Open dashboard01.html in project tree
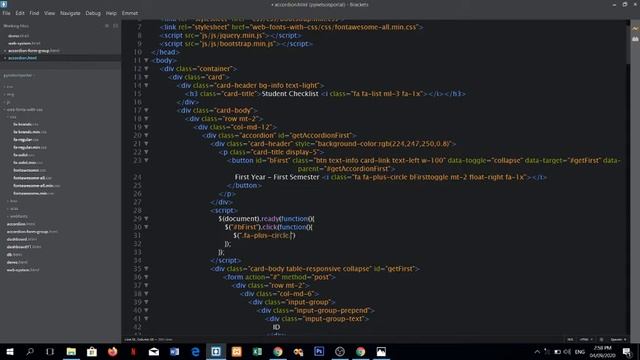640x360 pixels. click(x=24, y=247)
